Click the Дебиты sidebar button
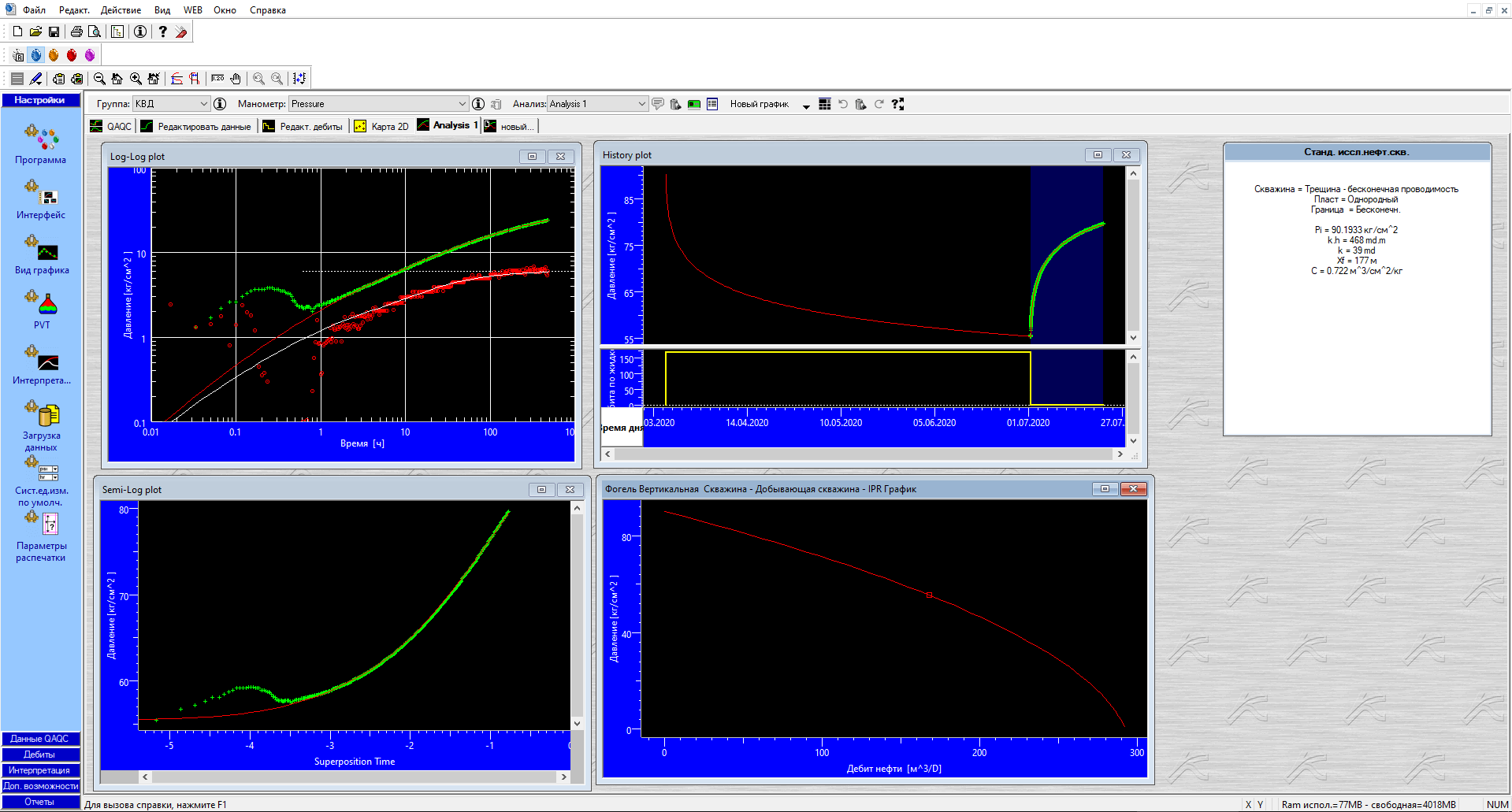The image size is (1512, 812). pos(40,755)
